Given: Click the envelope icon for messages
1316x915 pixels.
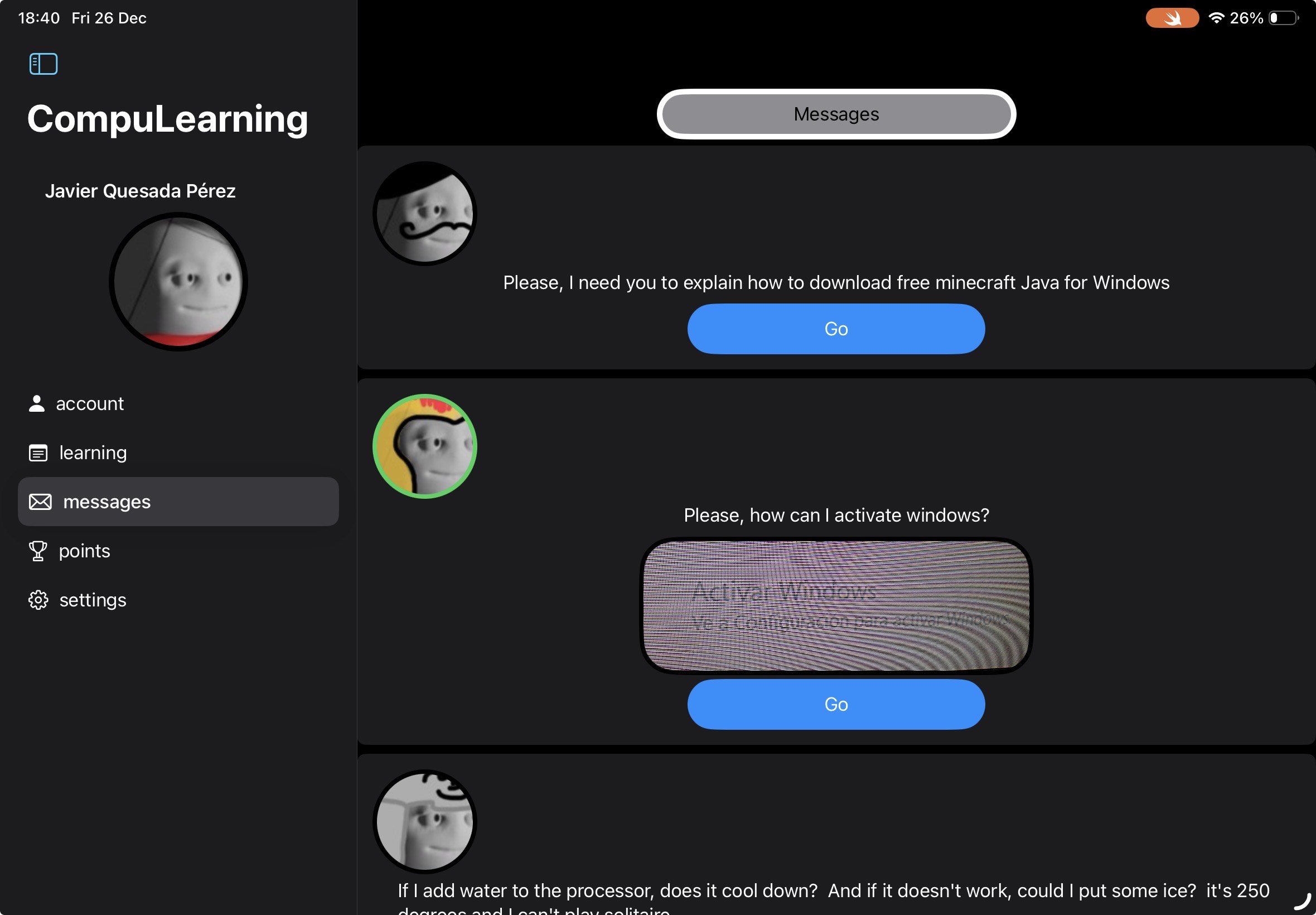Looking at the screenshot, I should pos(40,502).
